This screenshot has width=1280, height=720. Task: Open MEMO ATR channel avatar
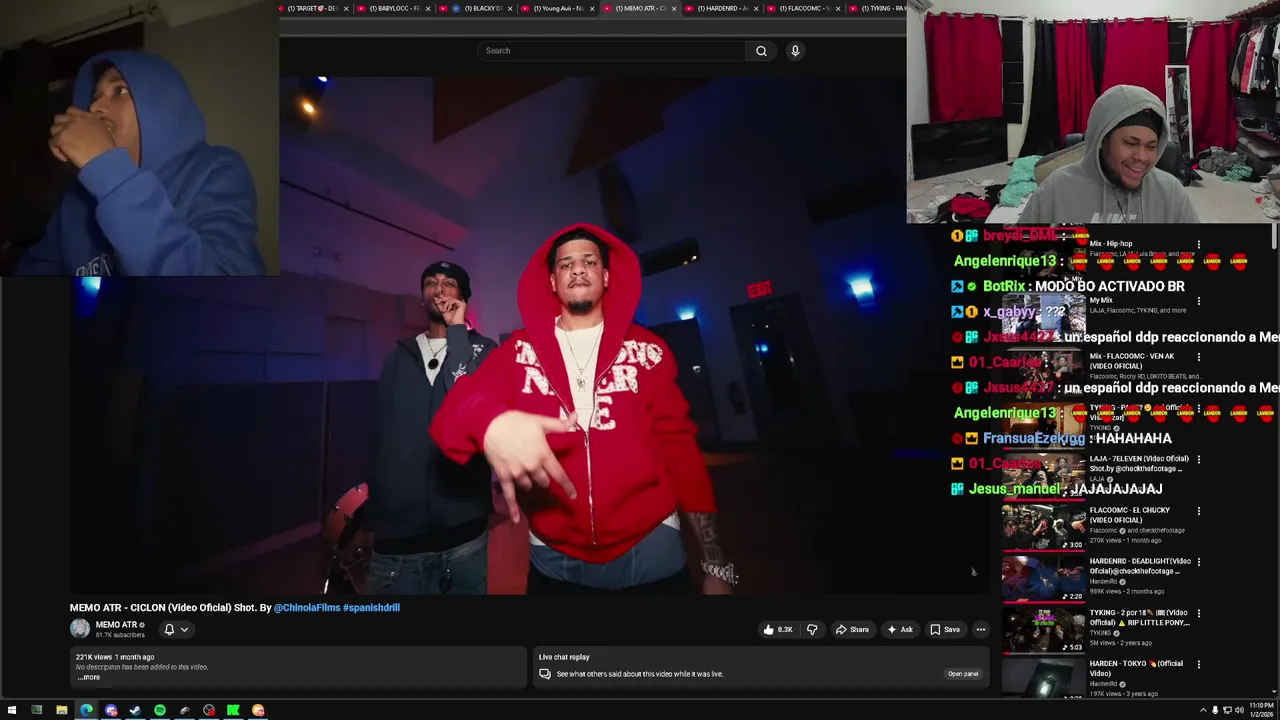click(80, 629)
